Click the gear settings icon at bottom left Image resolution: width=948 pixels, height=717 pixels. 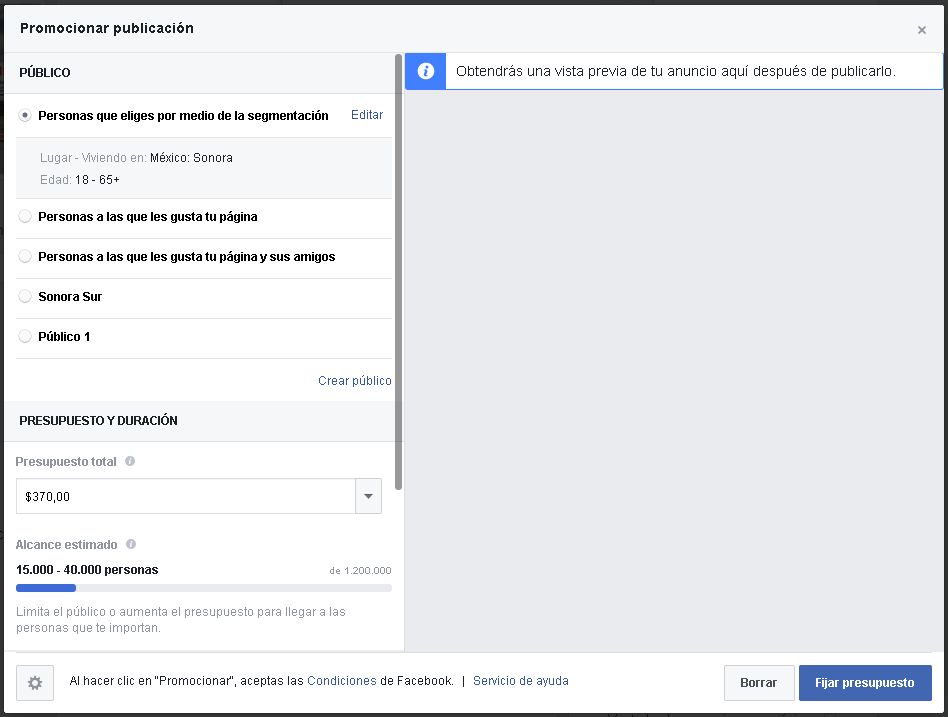click(35, 683)
